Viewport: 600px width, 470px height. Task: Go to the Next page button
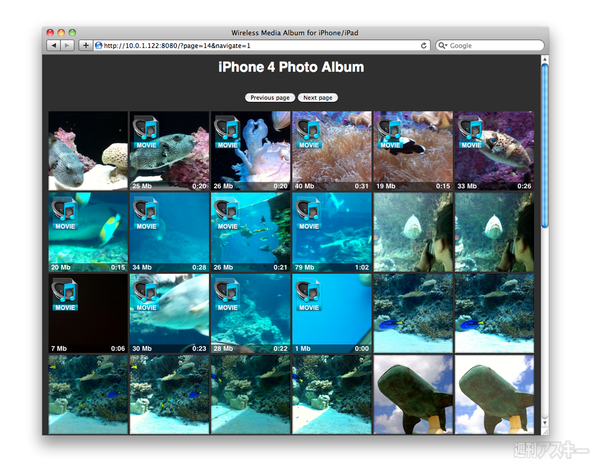318,98
